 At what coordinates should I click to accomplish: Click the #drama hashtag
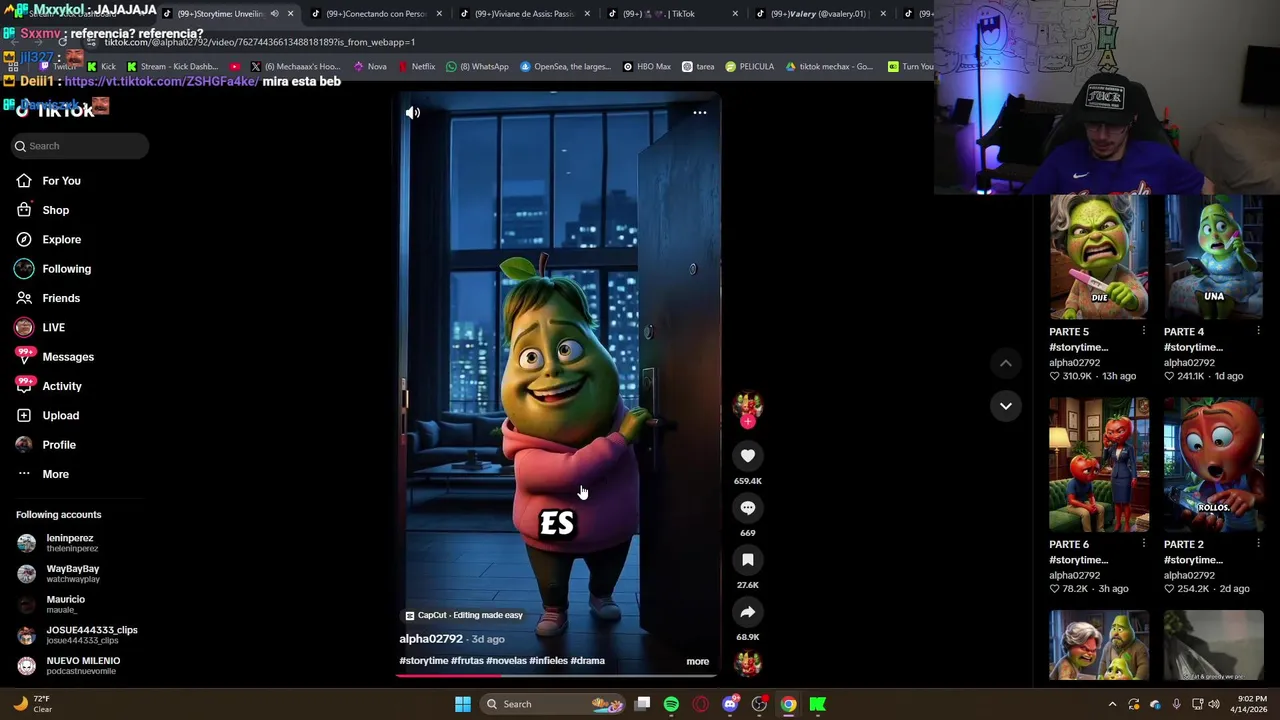(588, 661)
